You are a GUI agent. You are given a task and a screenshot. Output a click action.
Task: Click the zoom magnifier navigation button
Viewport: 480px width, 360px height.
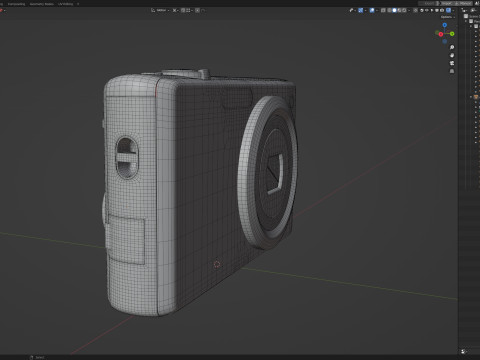(452, 47)
